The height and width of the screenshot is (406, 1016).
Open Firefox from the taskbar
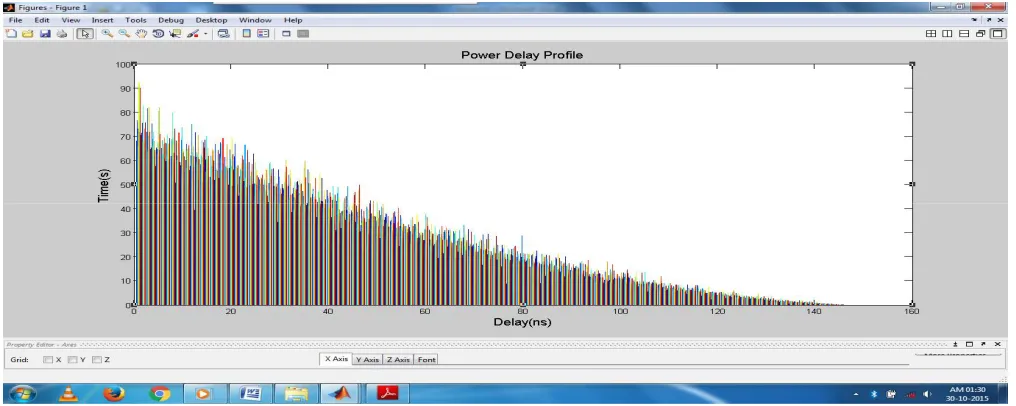pos(114,393)
